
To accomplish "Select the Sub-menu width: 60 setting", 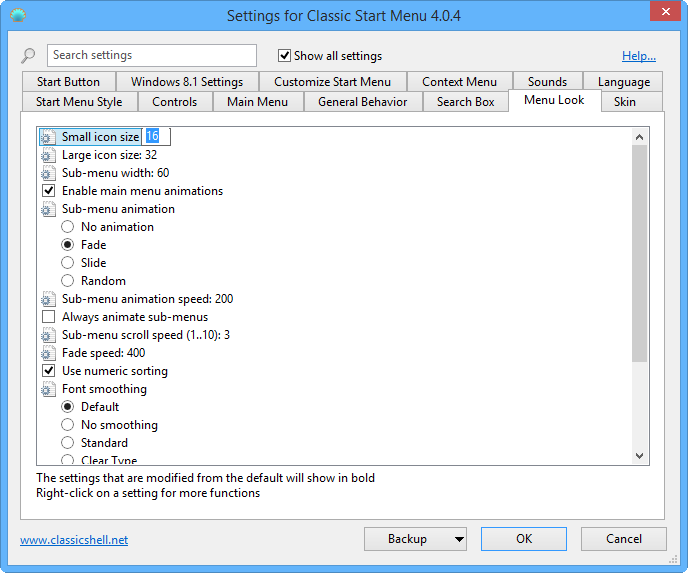I will pos(115,173).
